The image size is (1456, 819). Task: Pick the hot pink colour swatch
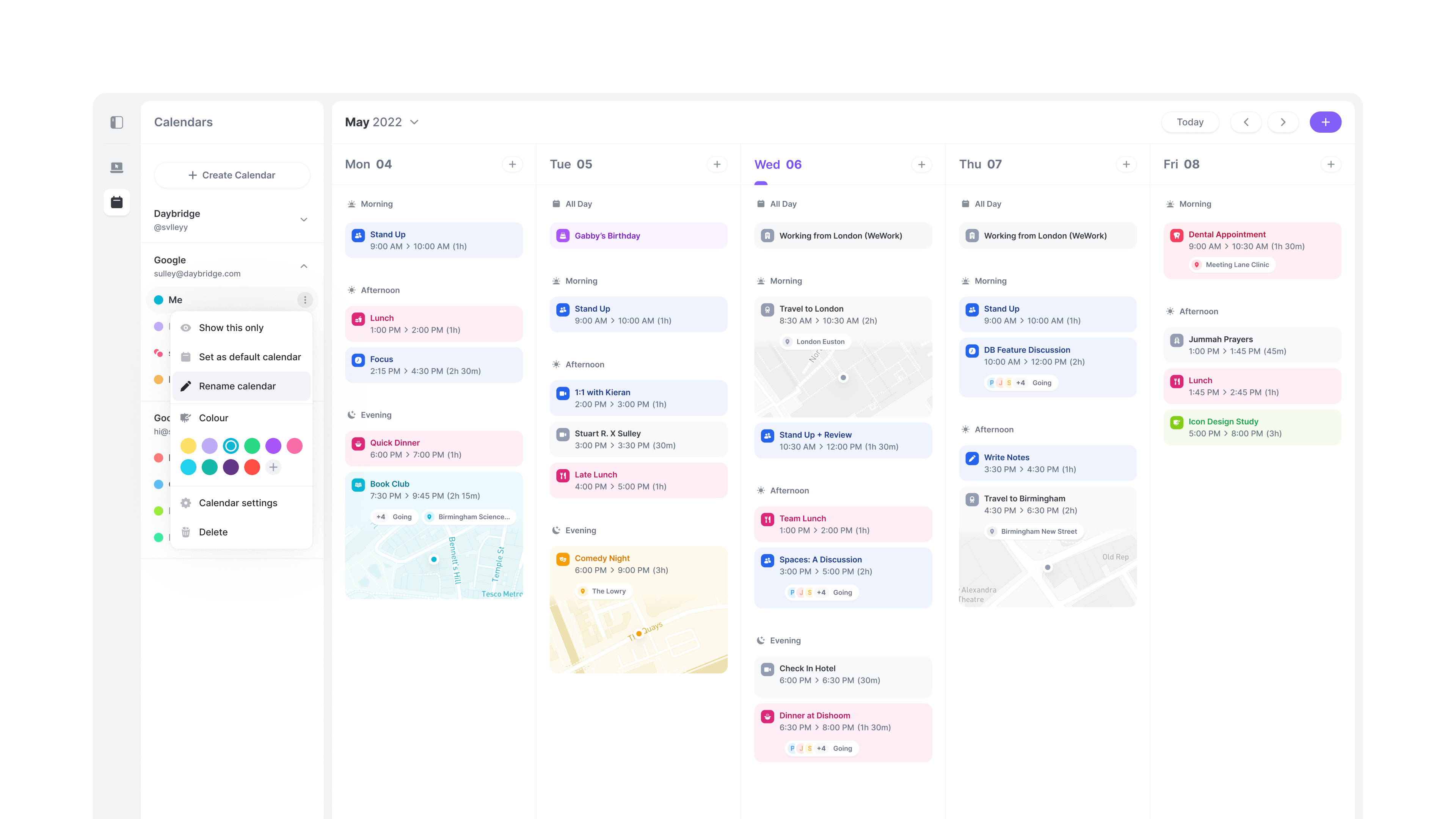(x=295, y=447)
